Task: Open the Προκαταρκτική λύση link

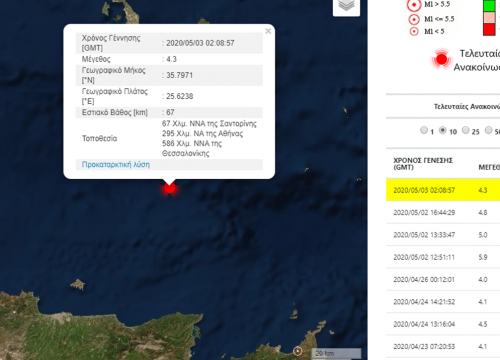Action: tap(116, 164)
